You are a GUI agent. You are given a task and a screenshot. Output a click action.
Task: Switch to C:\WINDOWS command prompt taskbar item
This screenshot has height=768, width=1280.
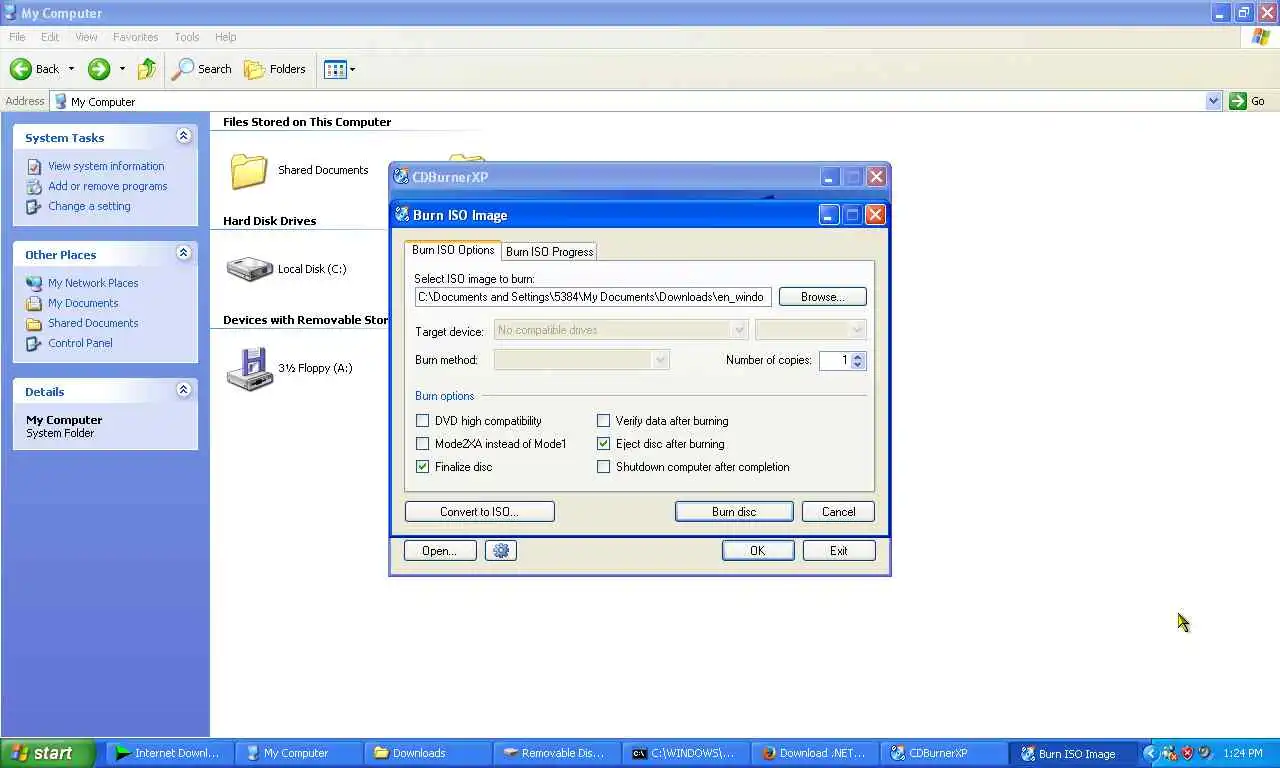coord(686,753)
